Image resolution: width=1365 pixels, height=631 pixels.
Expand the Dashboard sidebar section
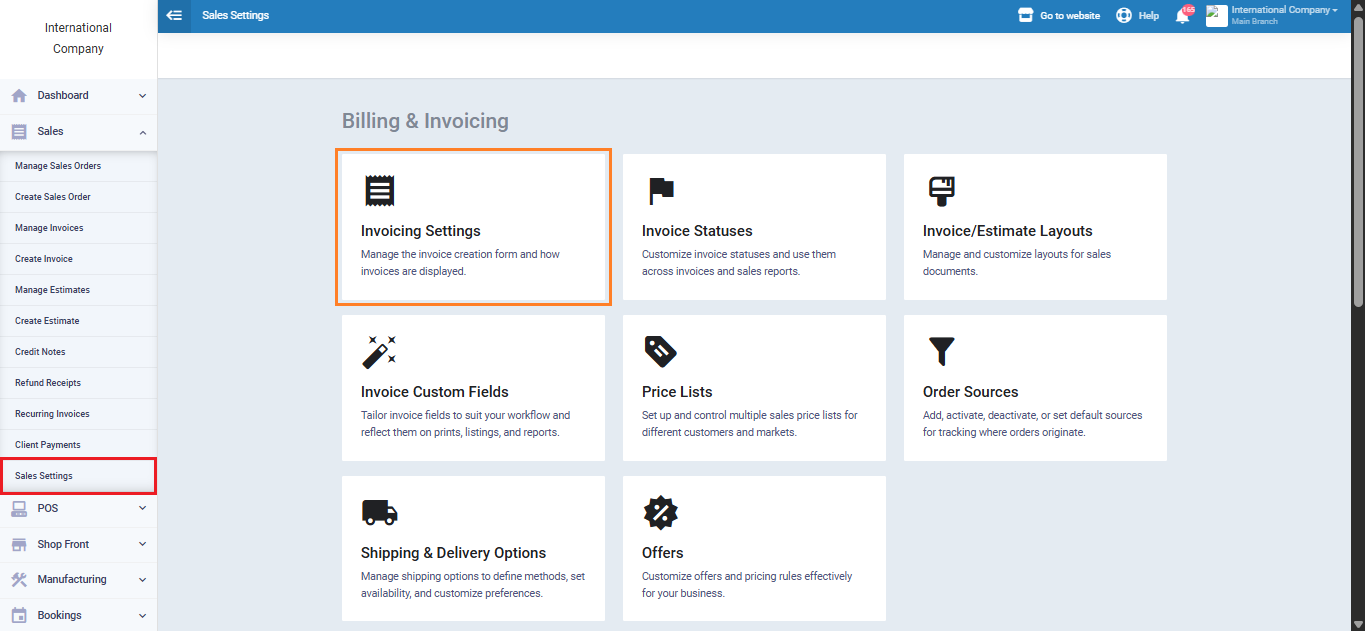pyautogui.click(x=78, y=96)
